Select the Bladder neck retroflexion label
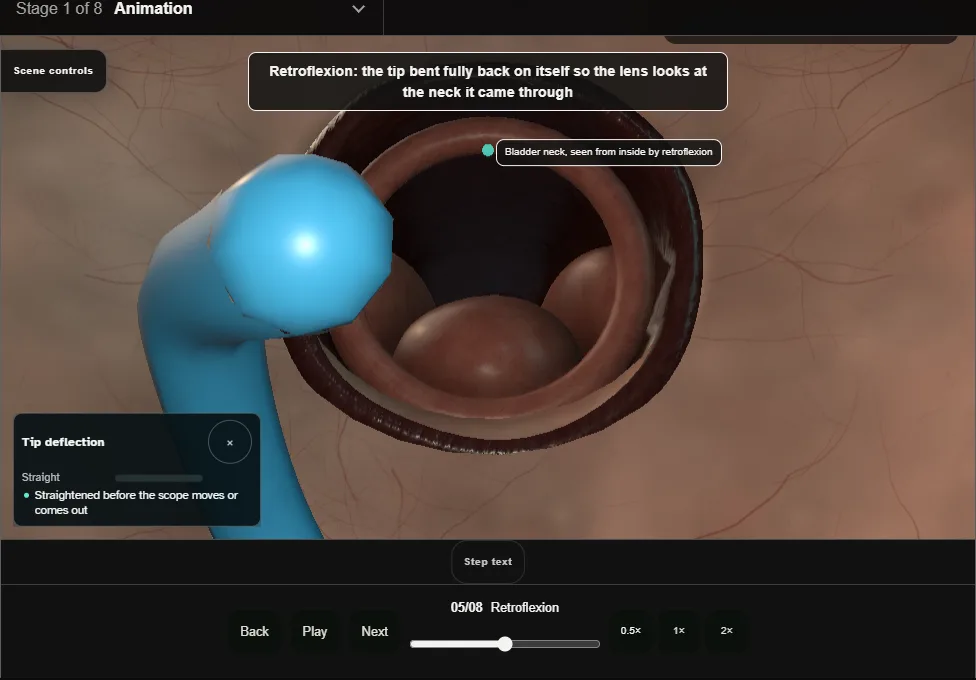The image size is (976, 680). pos(609,152)
